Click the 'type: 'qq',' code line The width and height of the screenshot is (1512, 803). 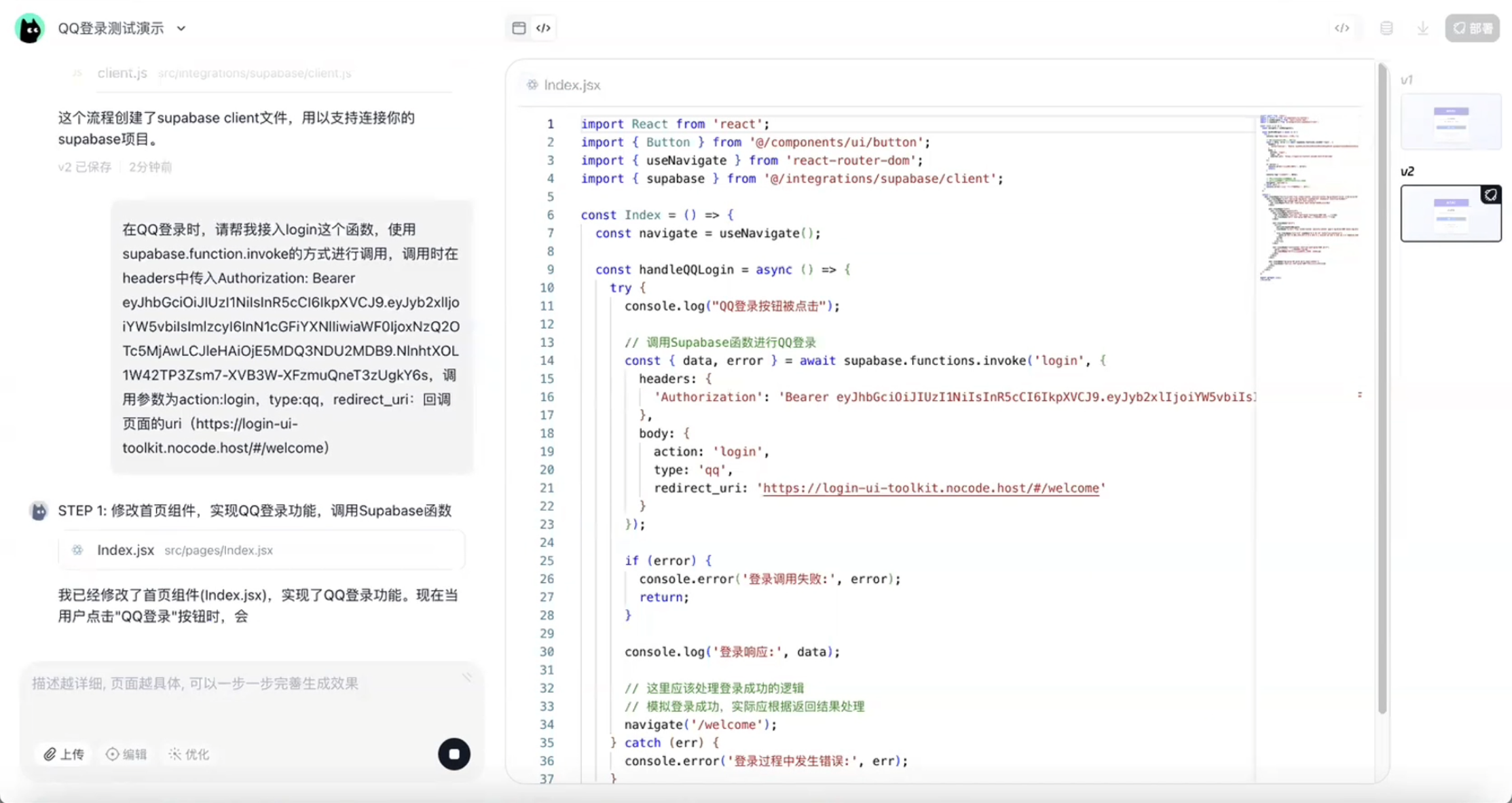pos(693,469)
